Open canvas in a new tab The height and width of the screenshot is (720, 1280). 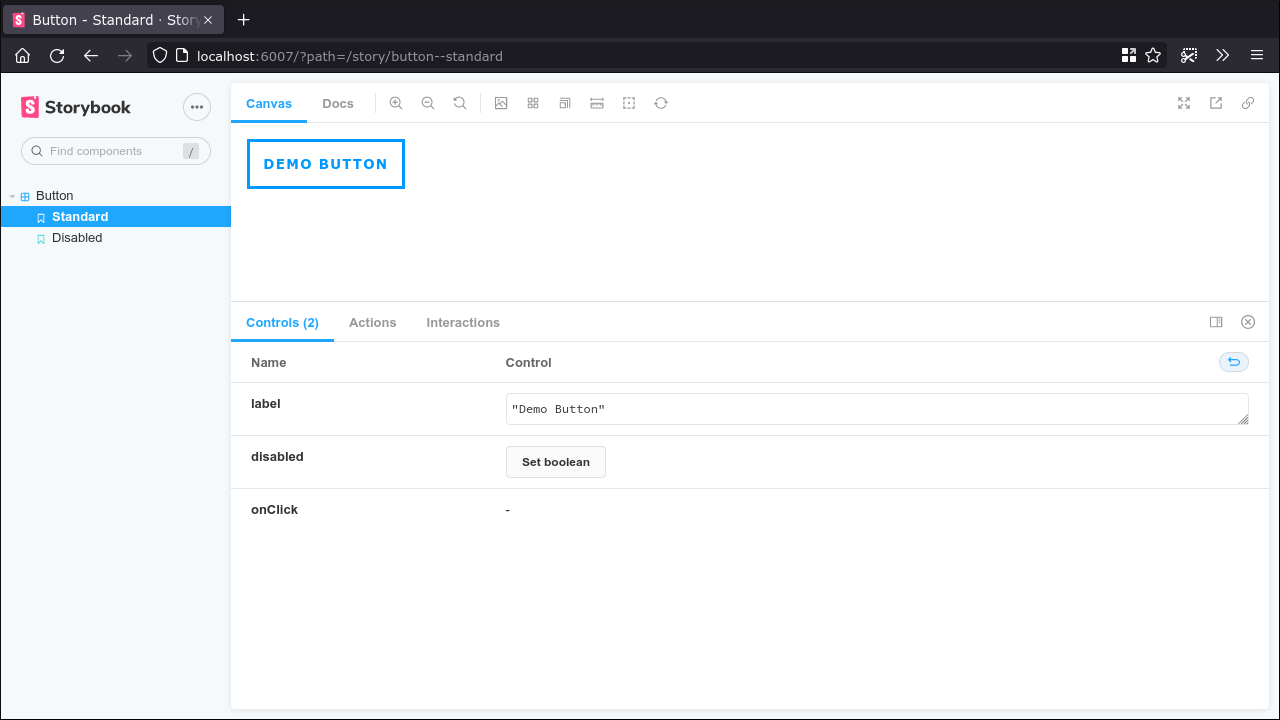(1216, 103)
